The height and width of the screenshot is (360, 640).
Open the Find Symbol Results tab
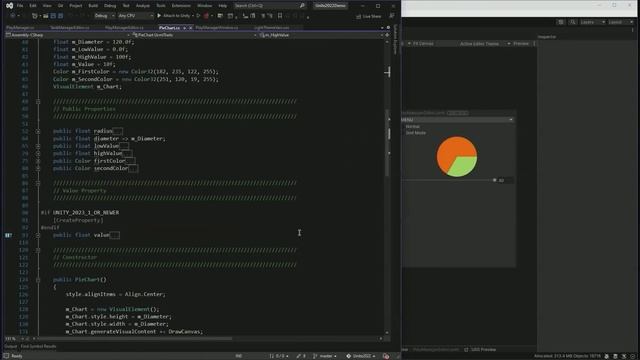coord(38,347)
